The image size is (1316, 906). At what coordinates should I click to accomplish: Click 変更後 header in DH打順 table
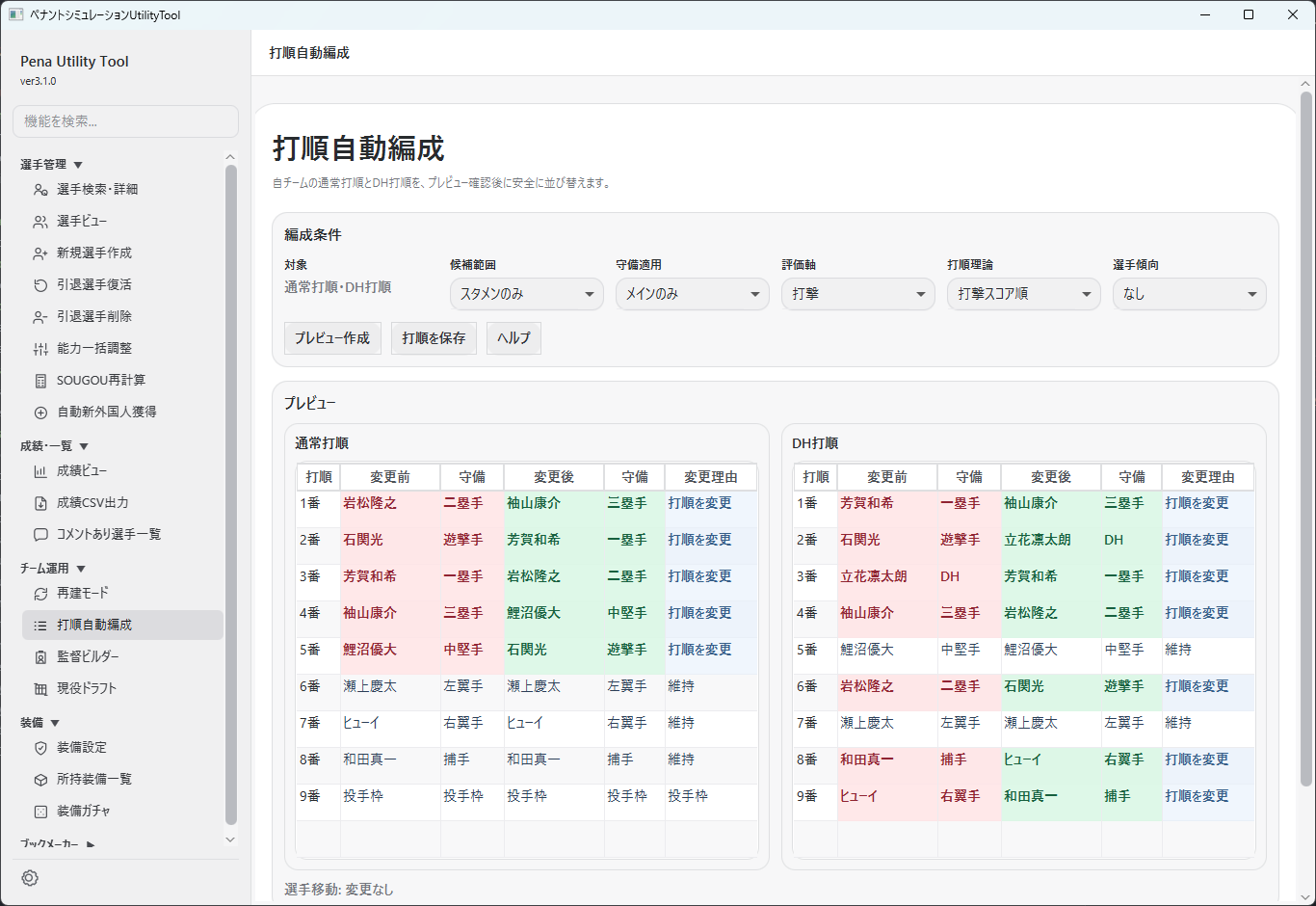(x=1051, y=477)
